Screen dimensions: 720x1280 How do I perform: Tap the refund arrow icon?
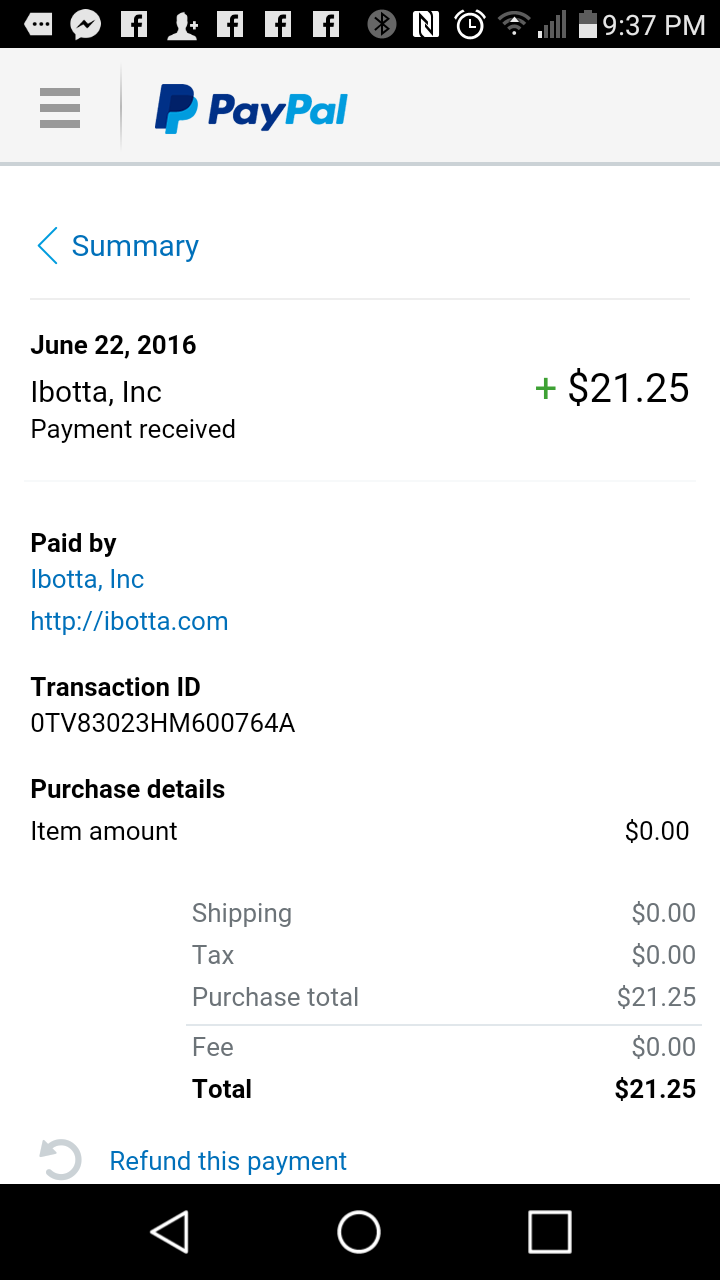[58, 1158]
